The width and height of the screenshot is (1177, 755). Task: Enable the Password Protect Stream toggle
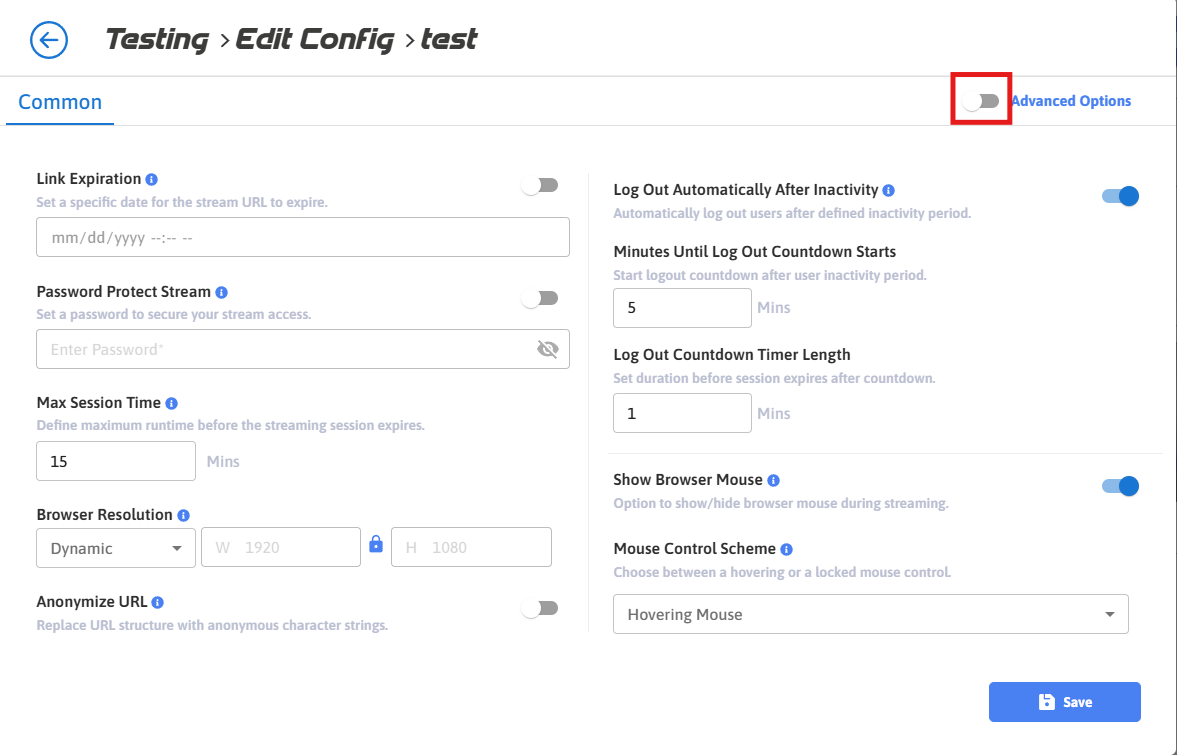tap(540, 298)
